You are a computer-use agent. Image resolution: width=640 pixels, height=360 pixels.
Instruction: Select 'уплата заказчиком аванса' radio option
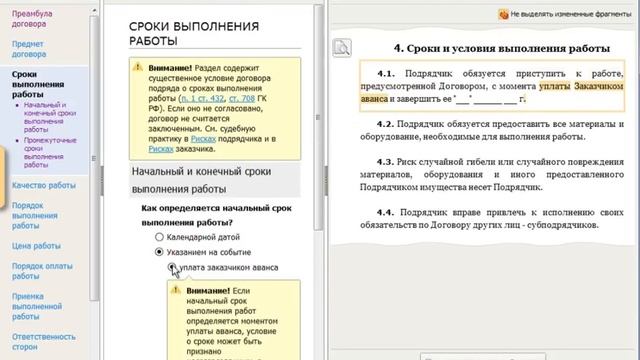pyautogui.click(x=172, y=267)
